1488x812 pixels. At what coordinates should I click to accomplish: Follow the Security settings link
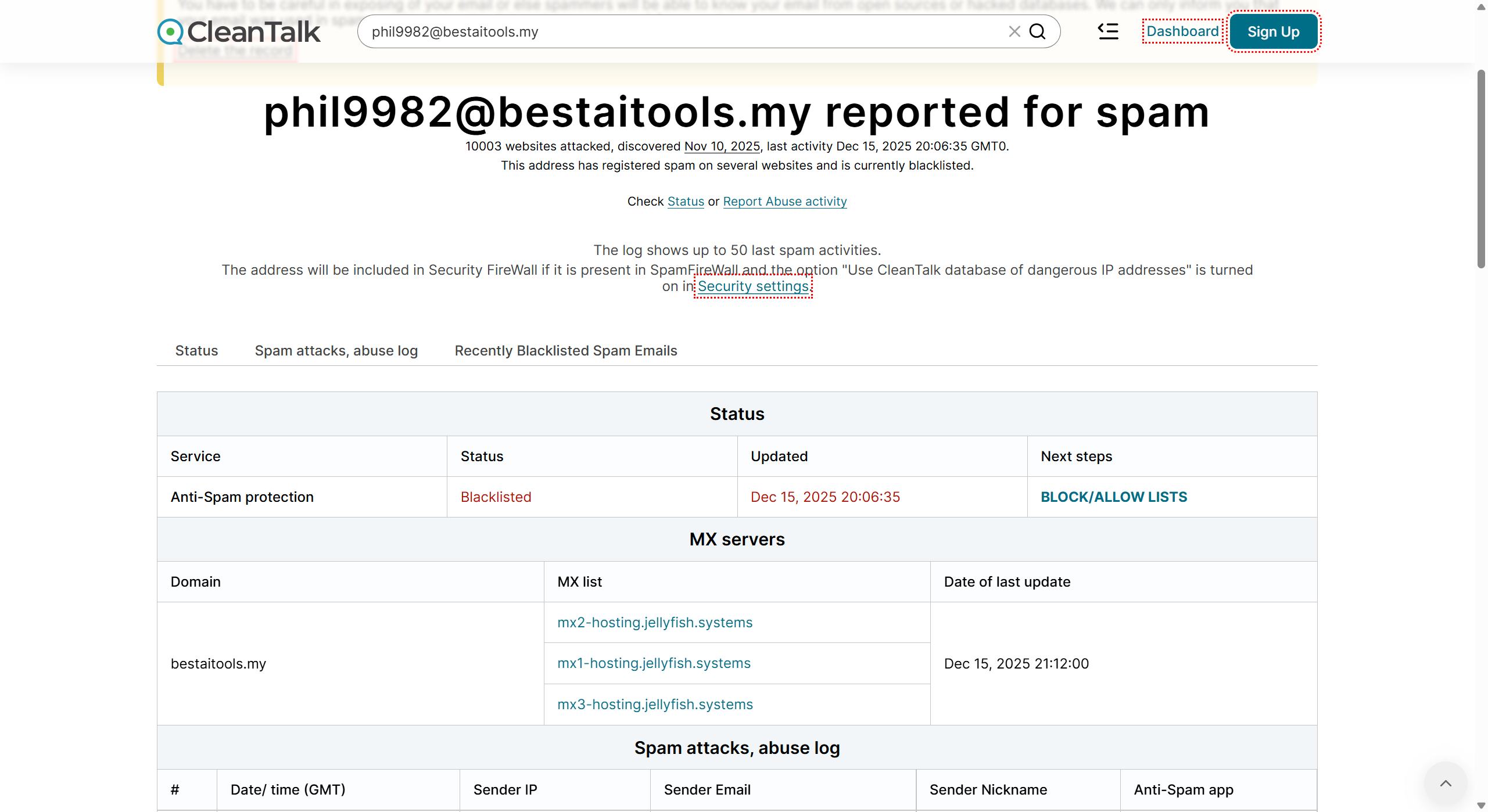click(753, 286)
